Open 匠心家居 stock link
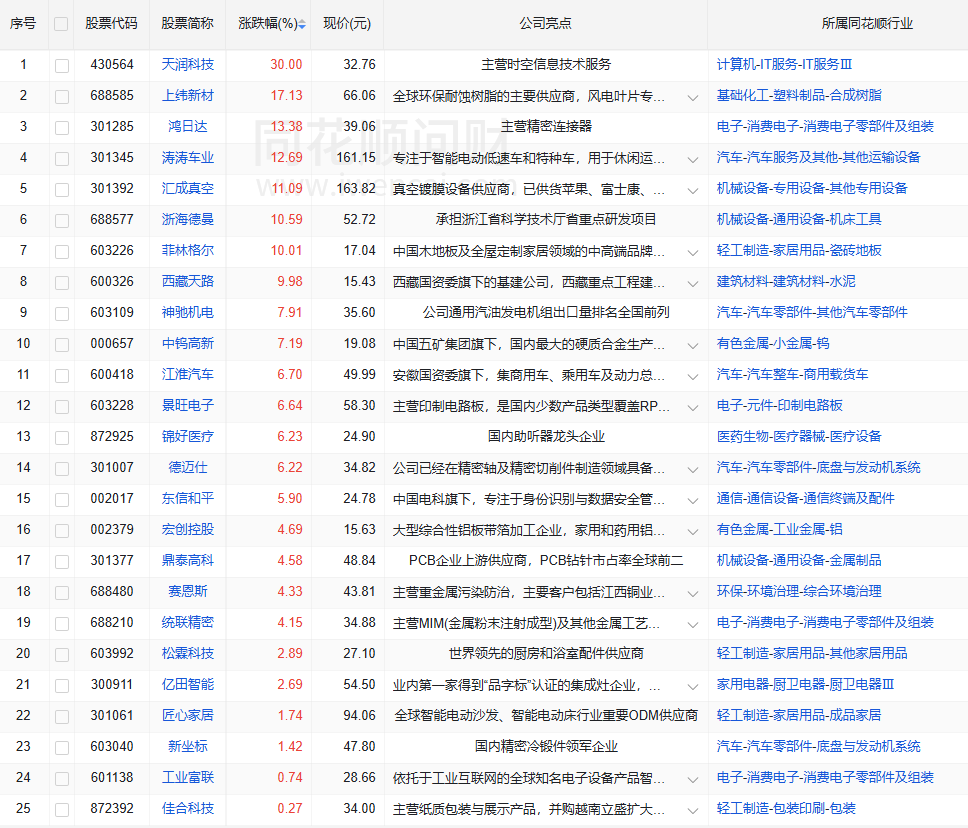Viewport: 968px width, 828px height. pos(188,715)
